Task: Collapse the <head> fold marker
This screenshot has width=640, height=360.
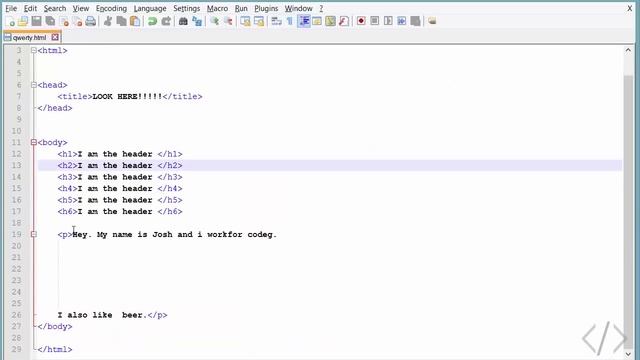Action: point(34,85)
